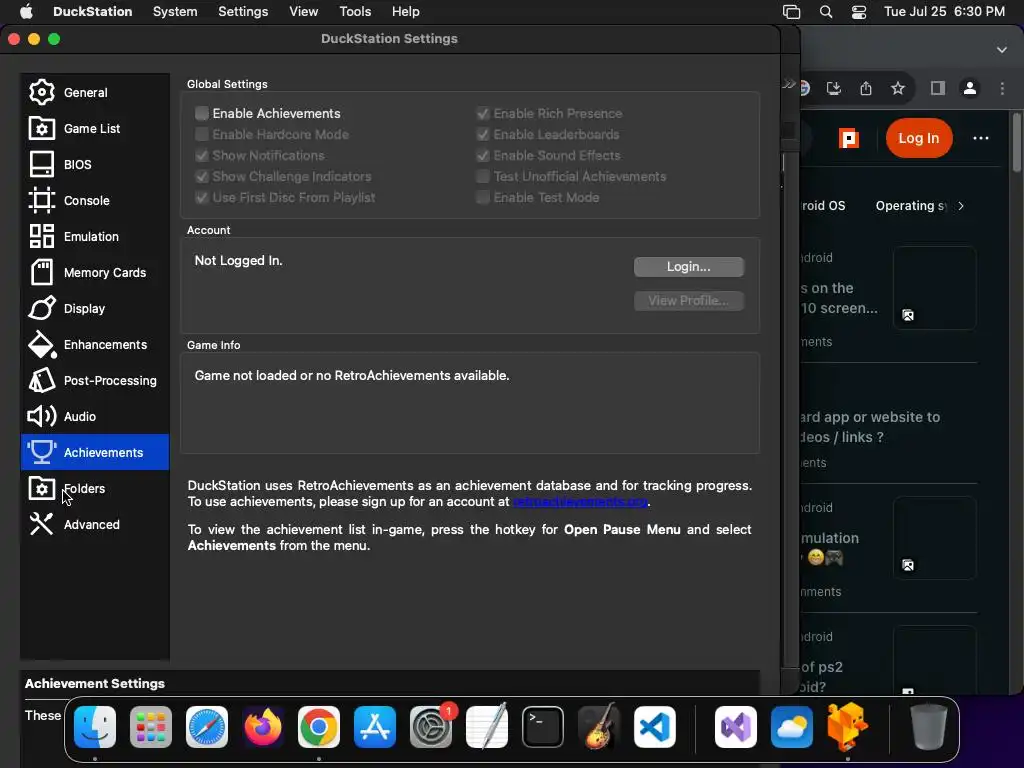Select Achievements trophy category

[95, 452]
